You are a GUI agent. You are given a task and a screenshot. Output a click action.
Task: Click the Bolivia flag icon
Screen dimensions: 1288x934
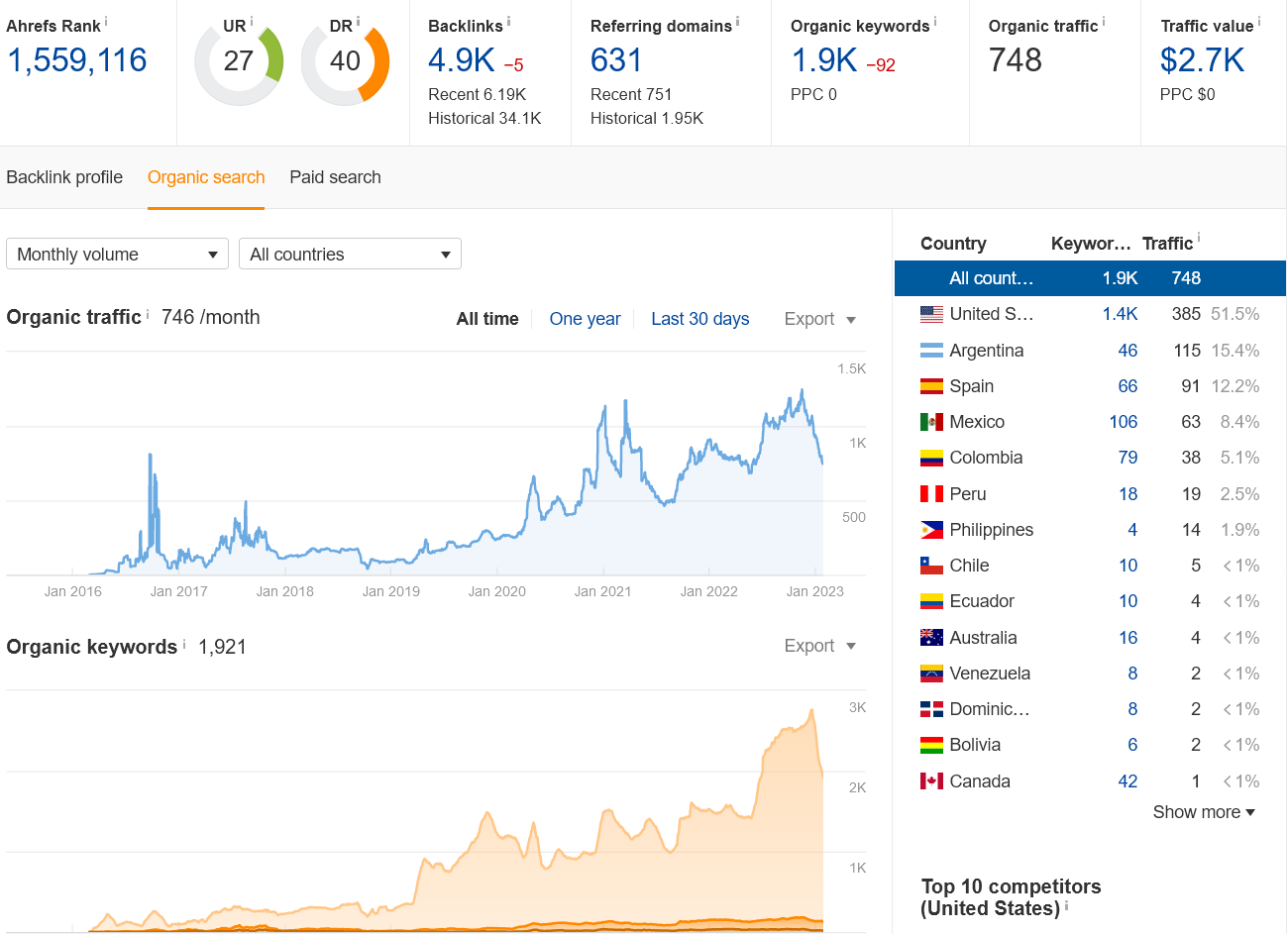pyautogui.click(x=931, y=745)
